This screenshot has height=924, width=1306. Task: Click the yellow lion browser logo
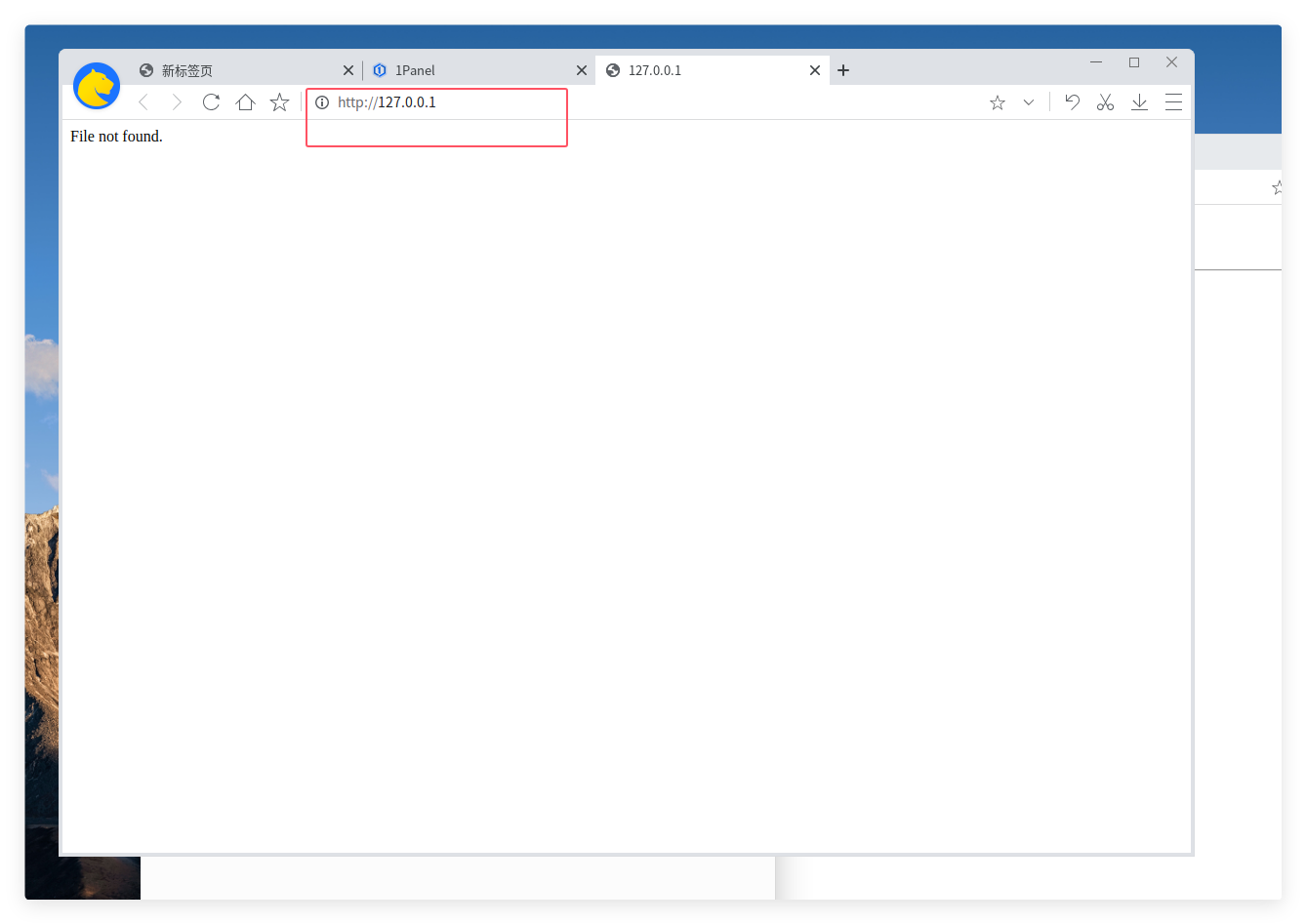pyautogui.click(x=97, y=87)
